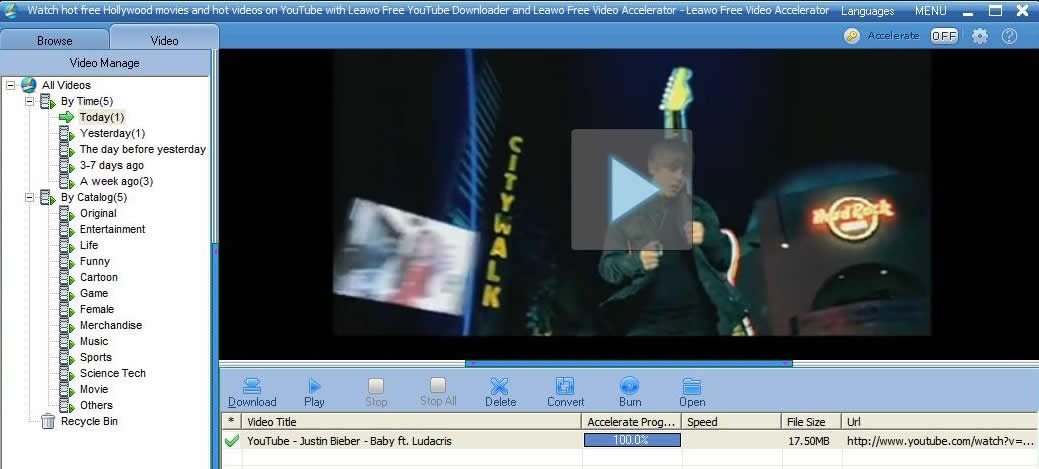Click the All Videos globe icon
The height and width of the screenshot is (469, 1039).
[x=28, y=85]
